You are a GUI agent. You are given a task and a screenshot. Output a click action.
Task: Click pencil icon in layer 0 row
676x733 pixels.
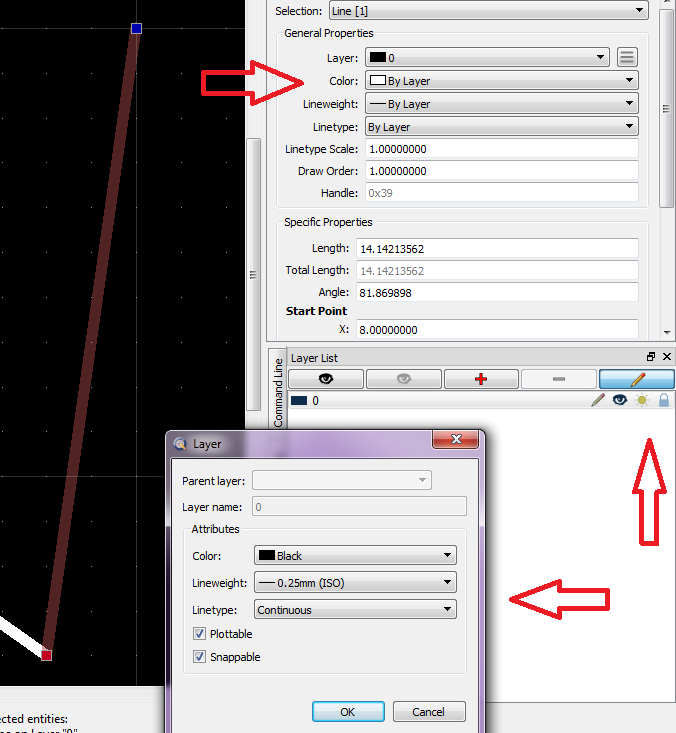(597, 400)
